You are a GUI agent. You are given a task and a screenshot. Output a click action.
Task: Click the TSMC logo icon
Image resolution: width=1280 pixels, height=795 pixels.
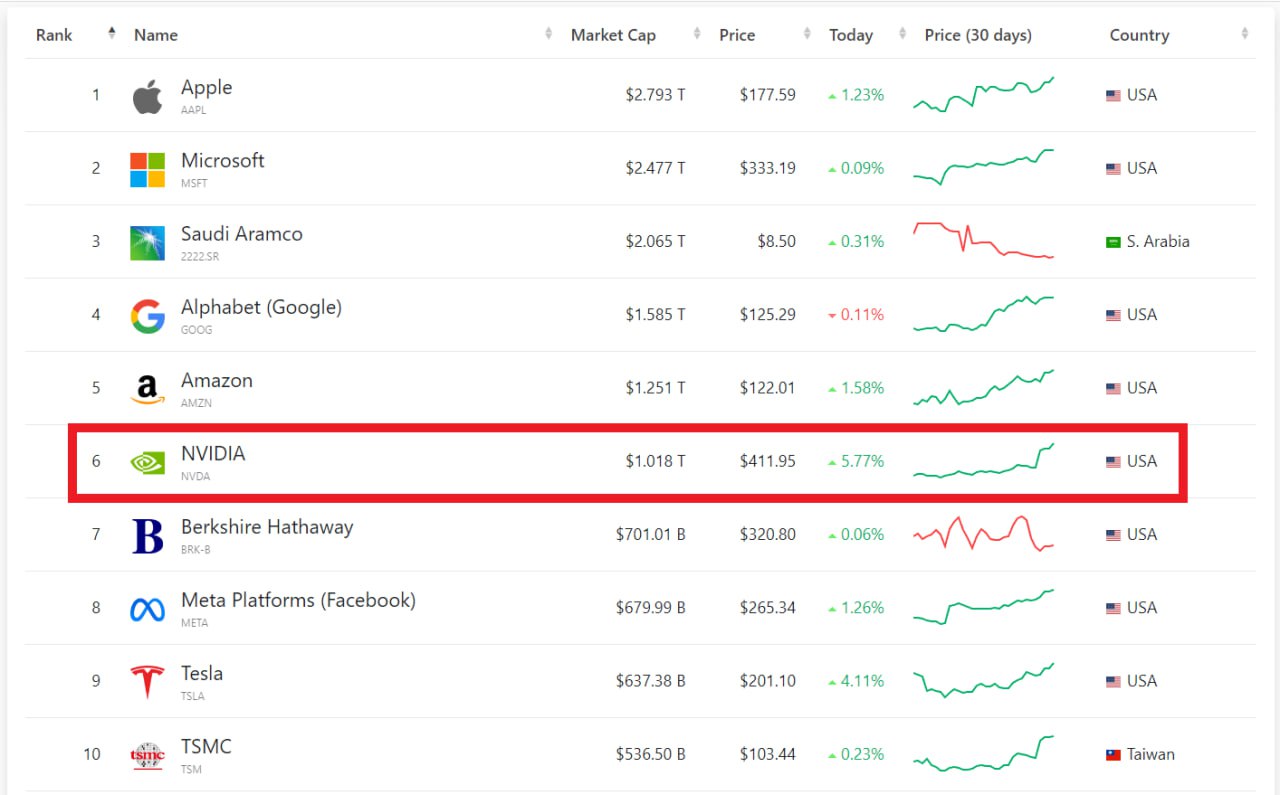(x=147, y=755)
